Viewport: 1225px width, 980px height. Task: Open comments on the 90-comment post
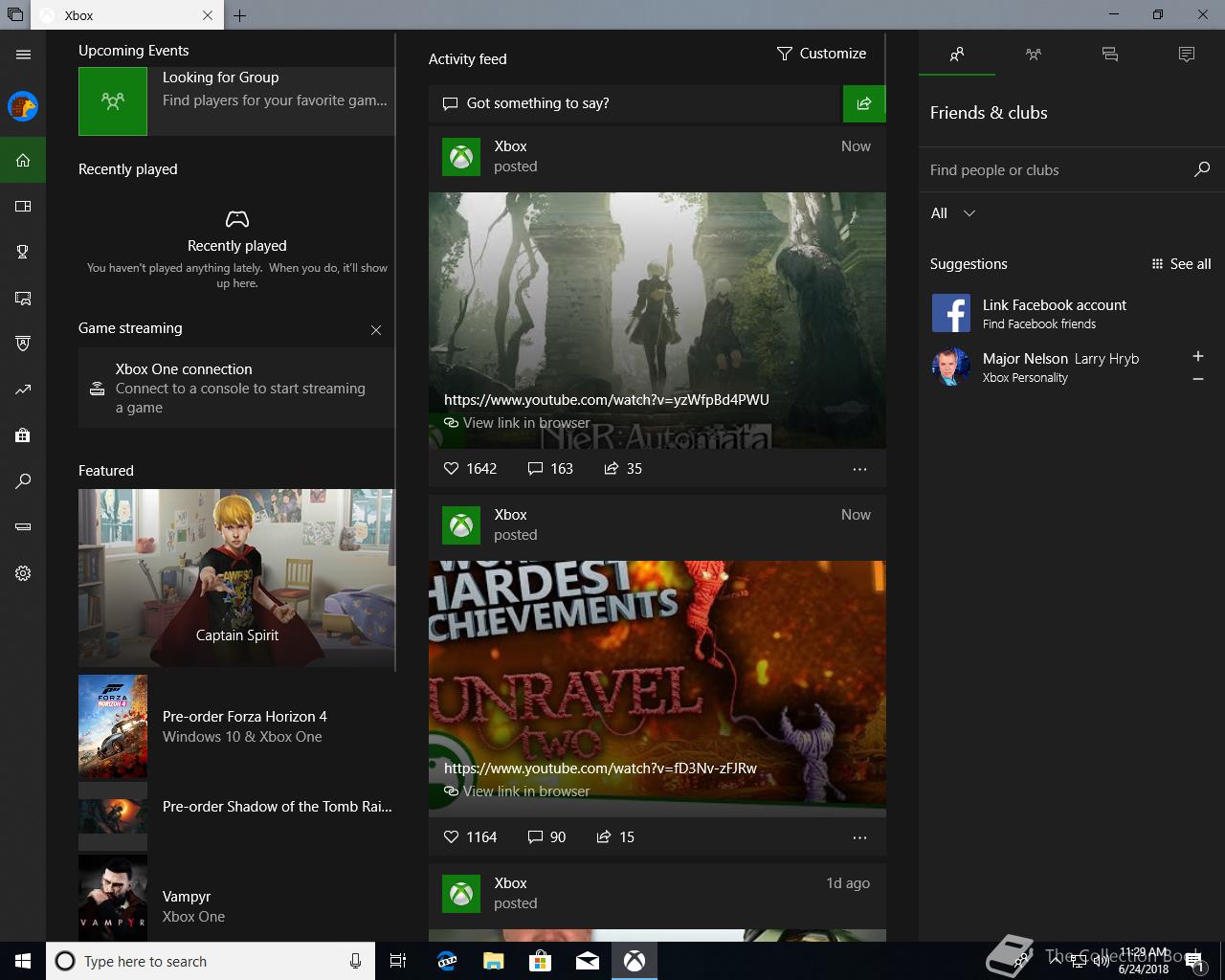546,836
